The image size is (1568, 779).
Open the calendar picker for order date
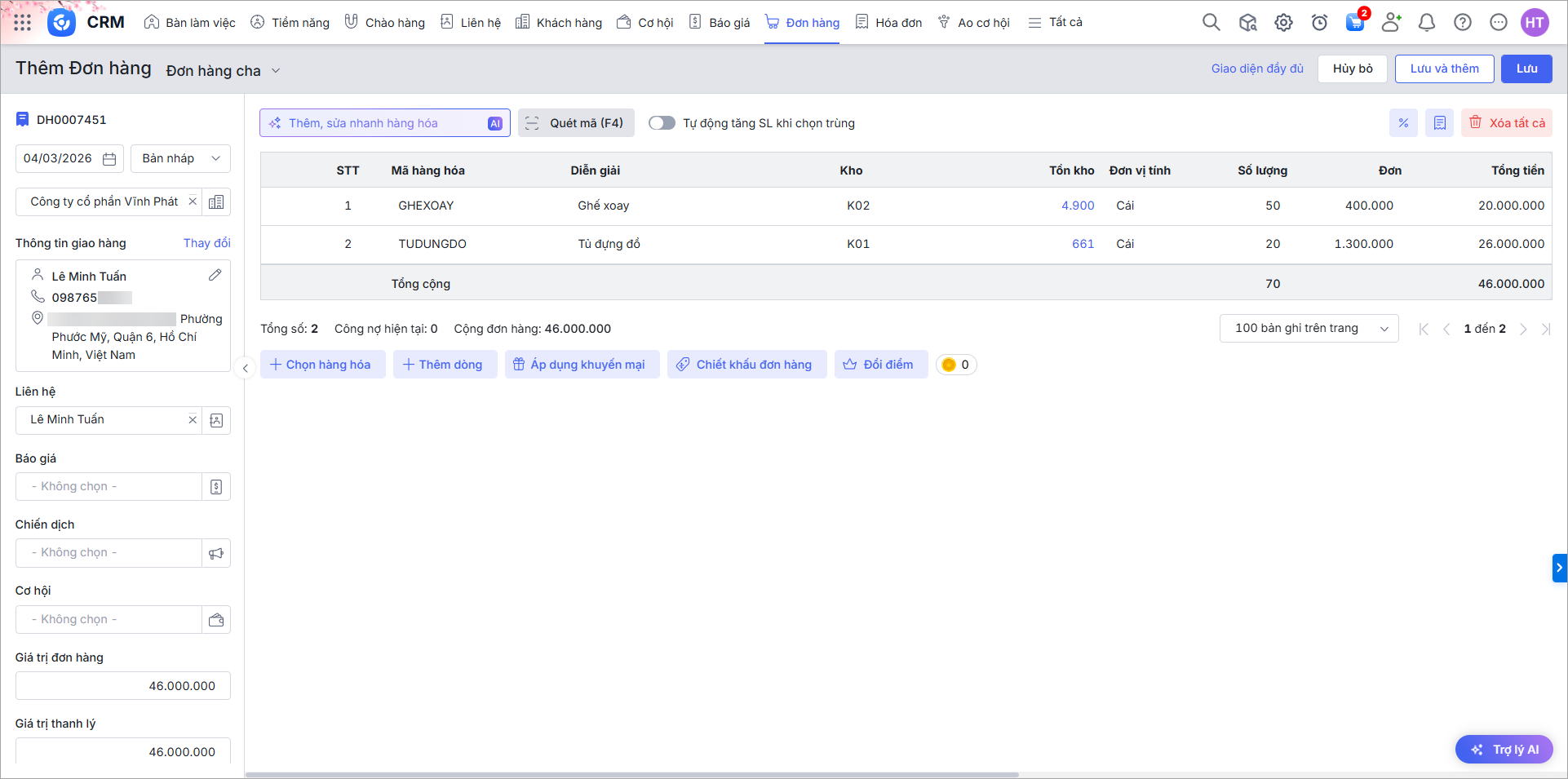click(x=109, y=159)
